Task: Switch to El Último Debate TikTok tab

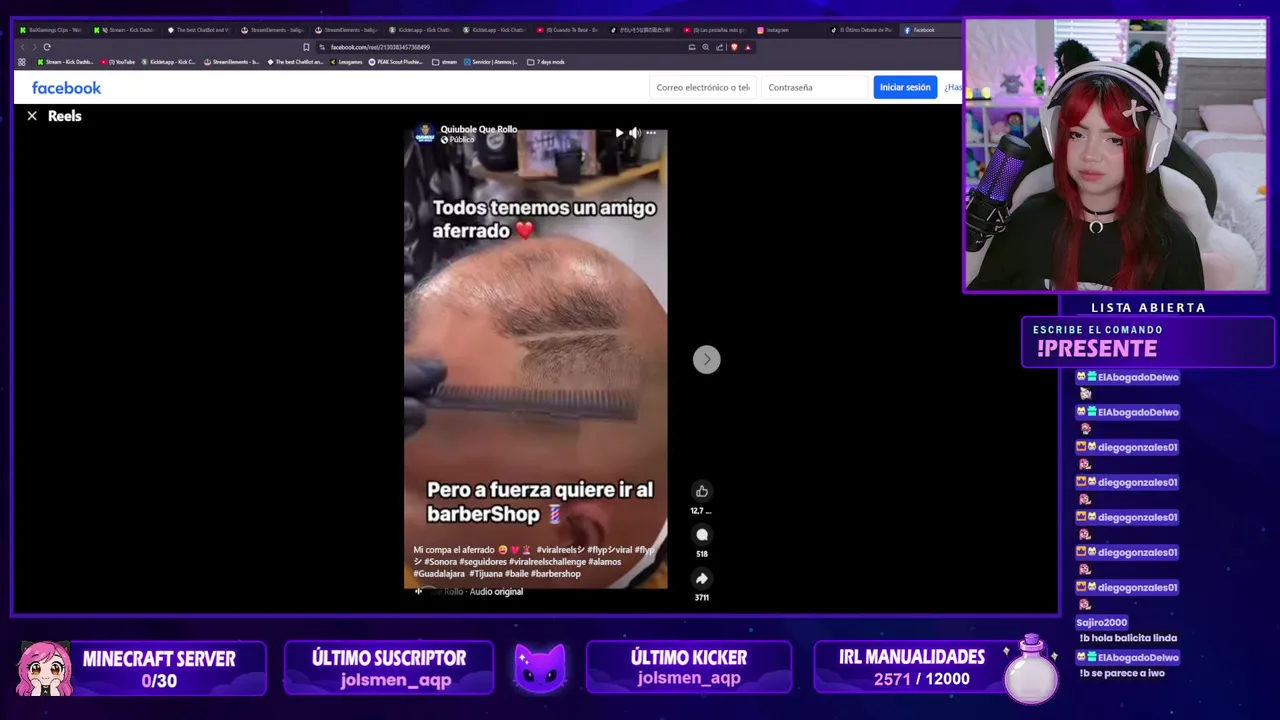Action: tap(862, 30)
